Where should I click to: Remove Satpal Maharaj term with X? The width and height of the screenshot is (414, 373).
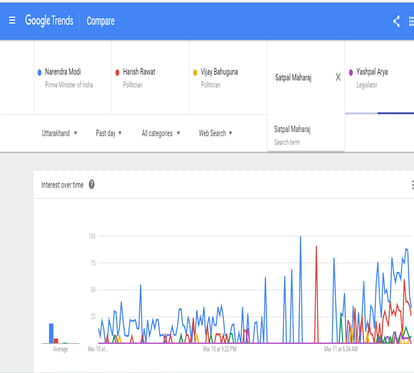coord(338,77)
